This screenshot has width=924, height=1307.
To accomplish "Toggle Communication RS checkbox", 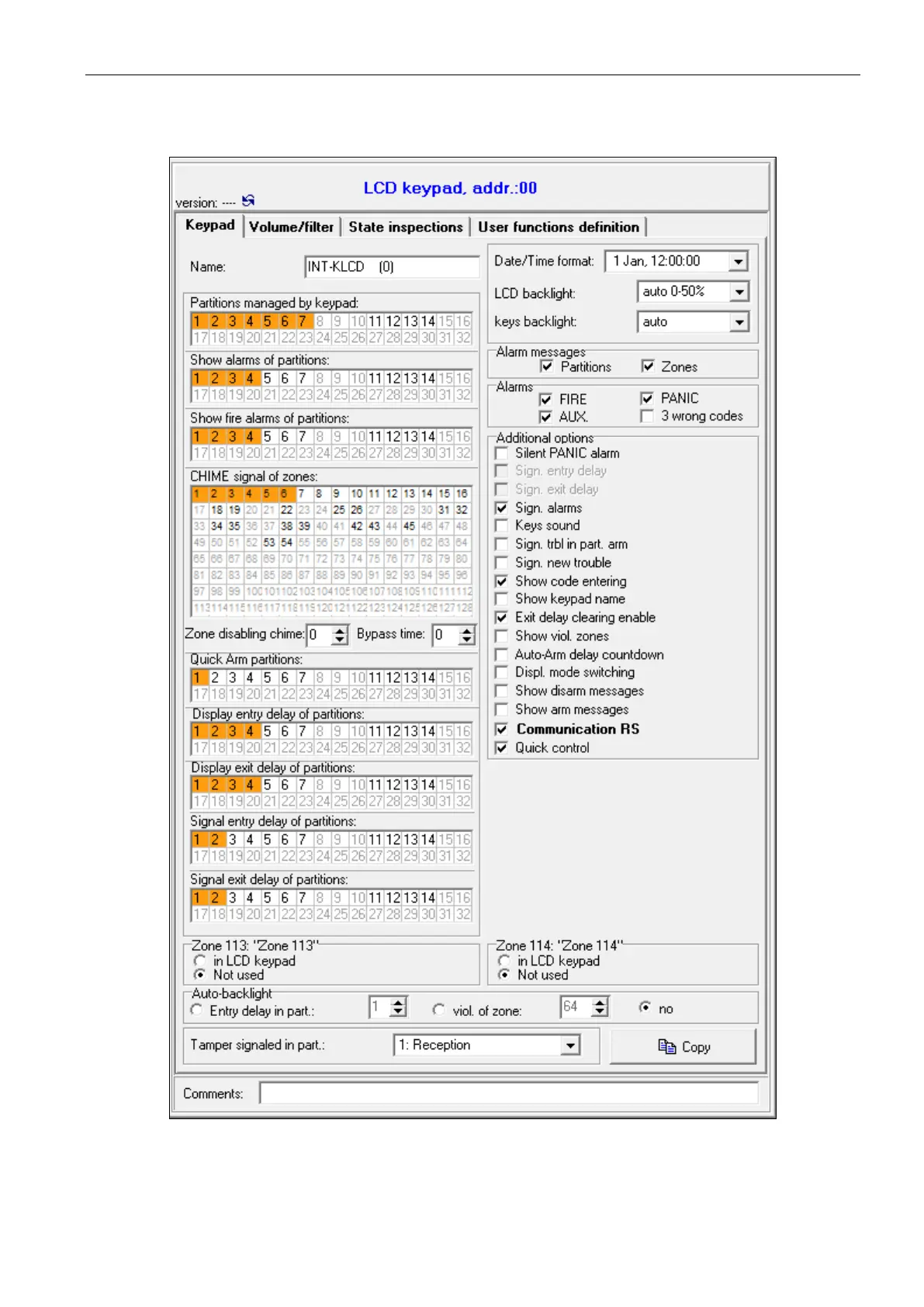I will click(x=502, y=729).
